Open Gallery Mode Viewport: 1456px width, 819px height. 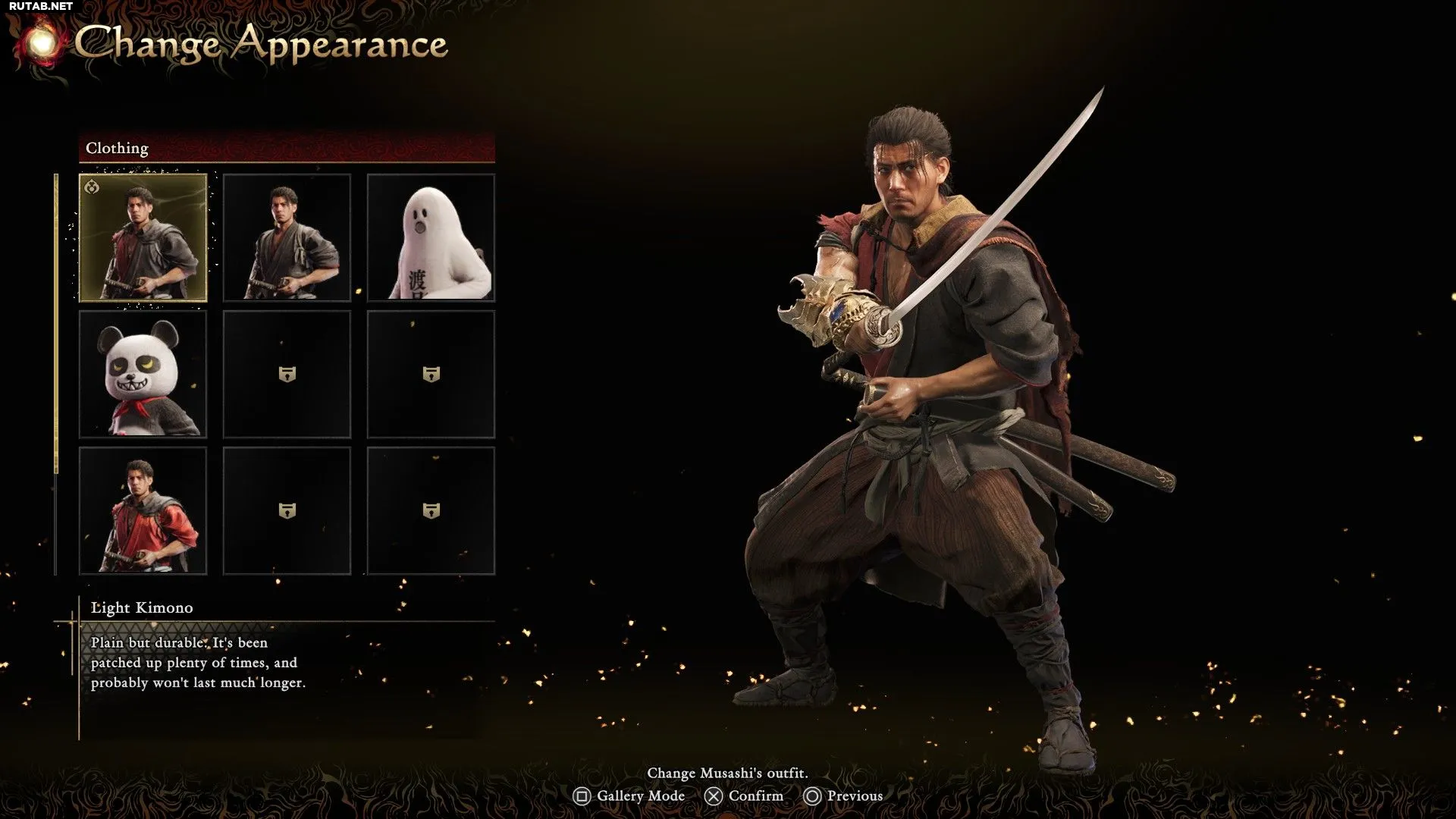coord(641,795)
